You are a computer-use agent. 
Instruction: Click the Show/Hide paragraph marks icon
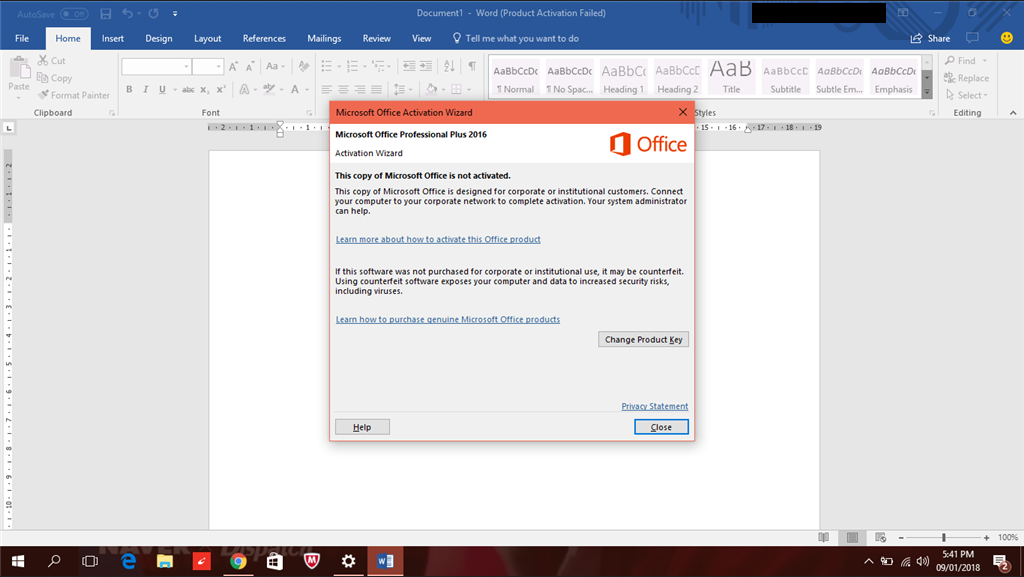(472, 67)
